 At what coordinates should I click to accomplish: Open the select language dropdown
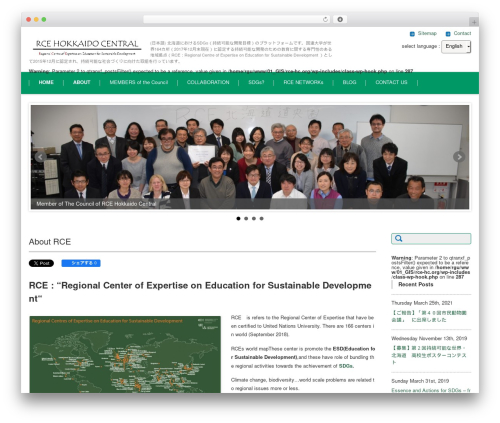[x=456, y=47]
